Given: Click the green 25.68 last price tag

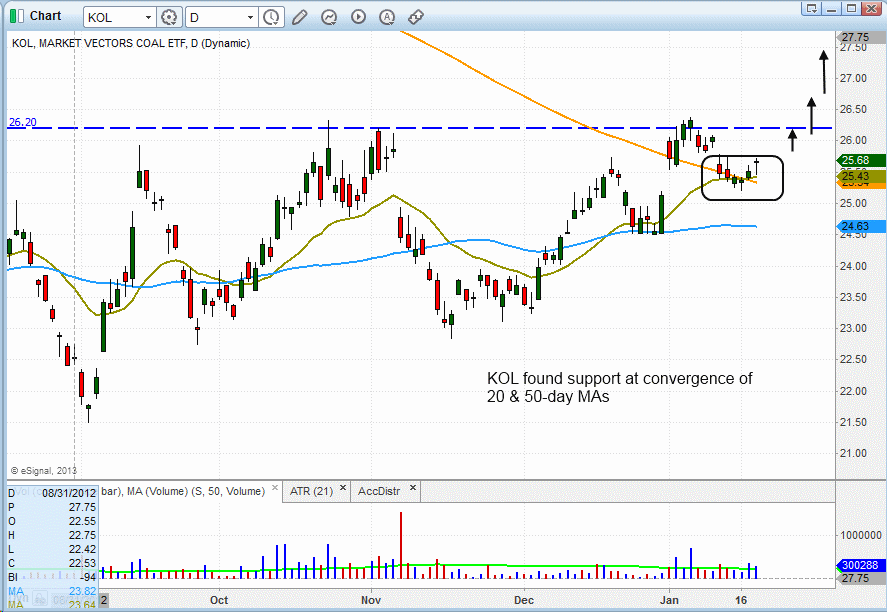Looking at the screenshot, I should pyautogui.click(x=860, y=161).
